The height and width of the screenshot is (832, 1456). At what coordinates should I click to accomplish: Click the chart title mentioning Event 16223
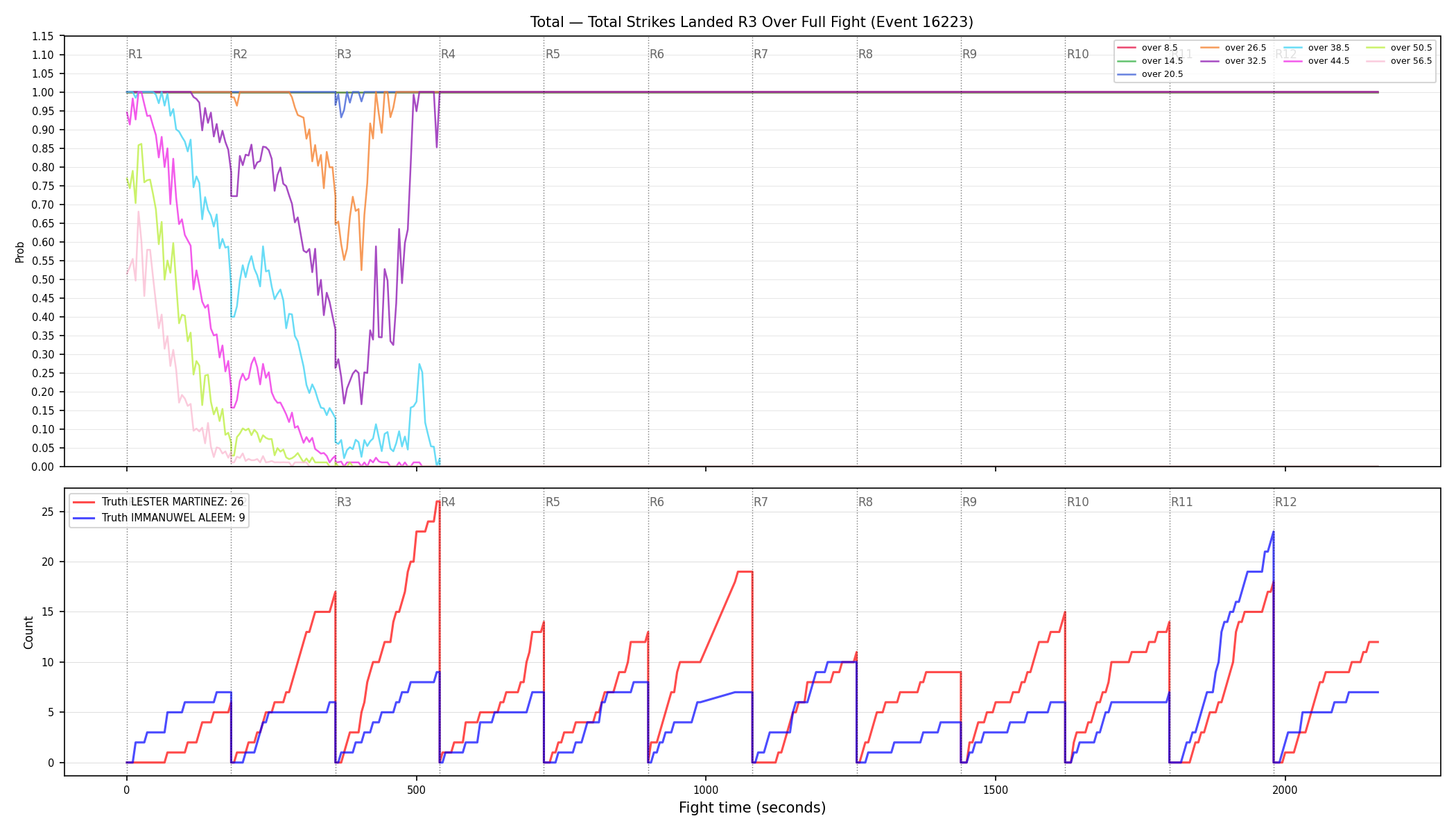click(752, 22)
